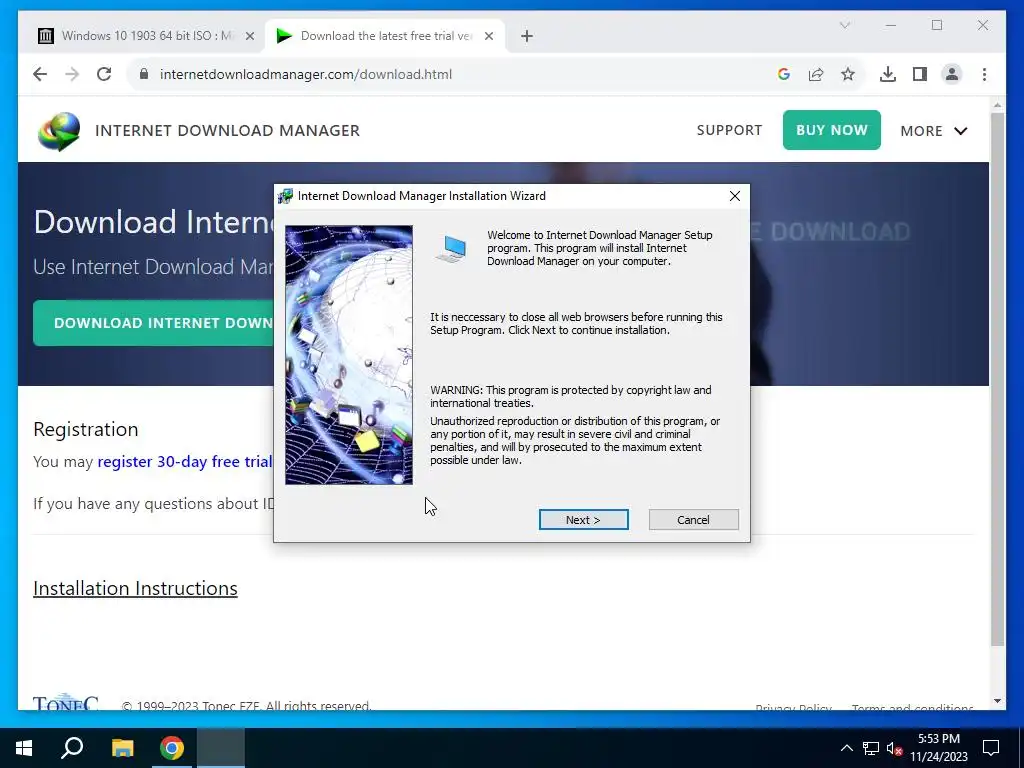Open Chrome profile menu
The image size is (1024, 768).
952,74
